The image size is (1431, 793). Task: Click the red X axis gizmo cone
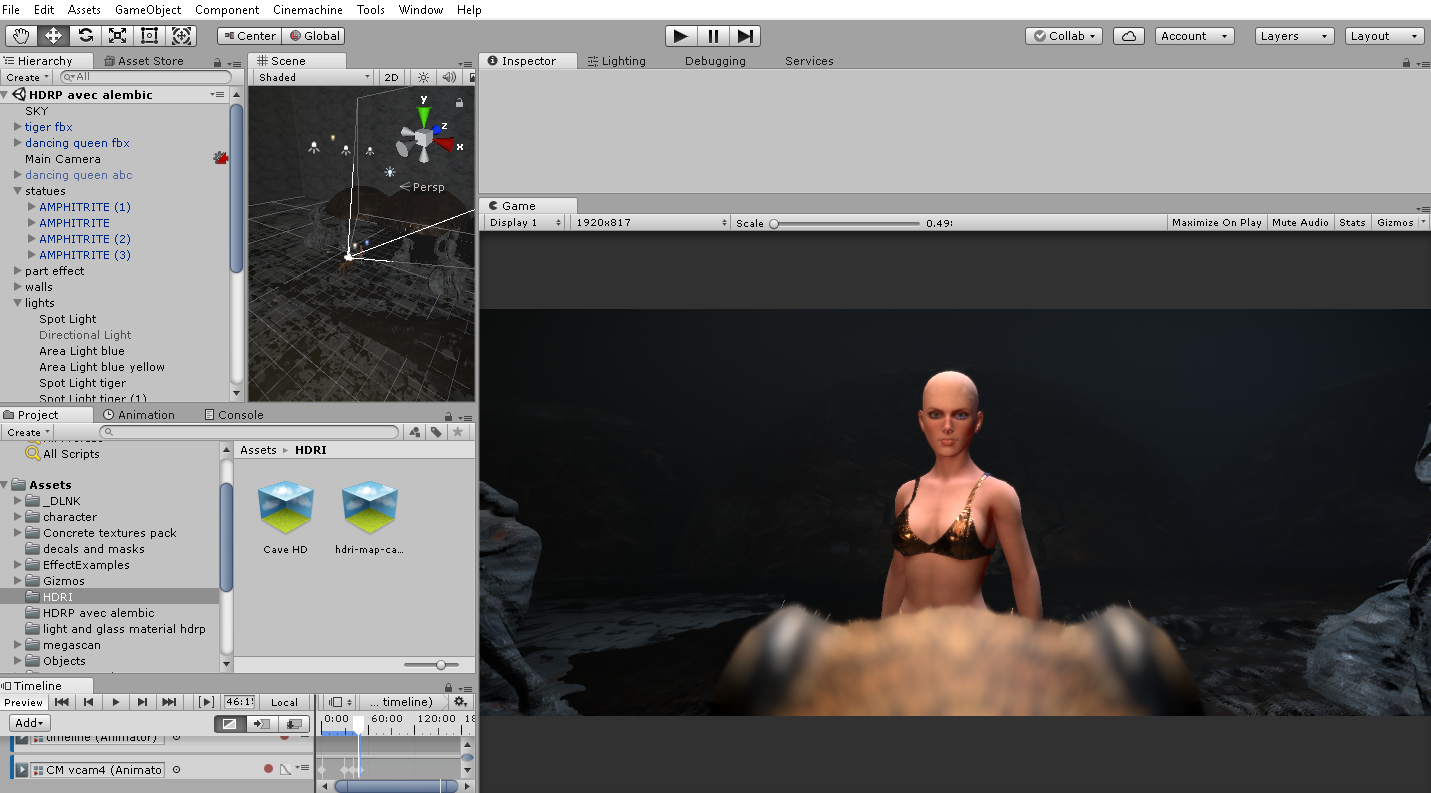coord(444,143)
